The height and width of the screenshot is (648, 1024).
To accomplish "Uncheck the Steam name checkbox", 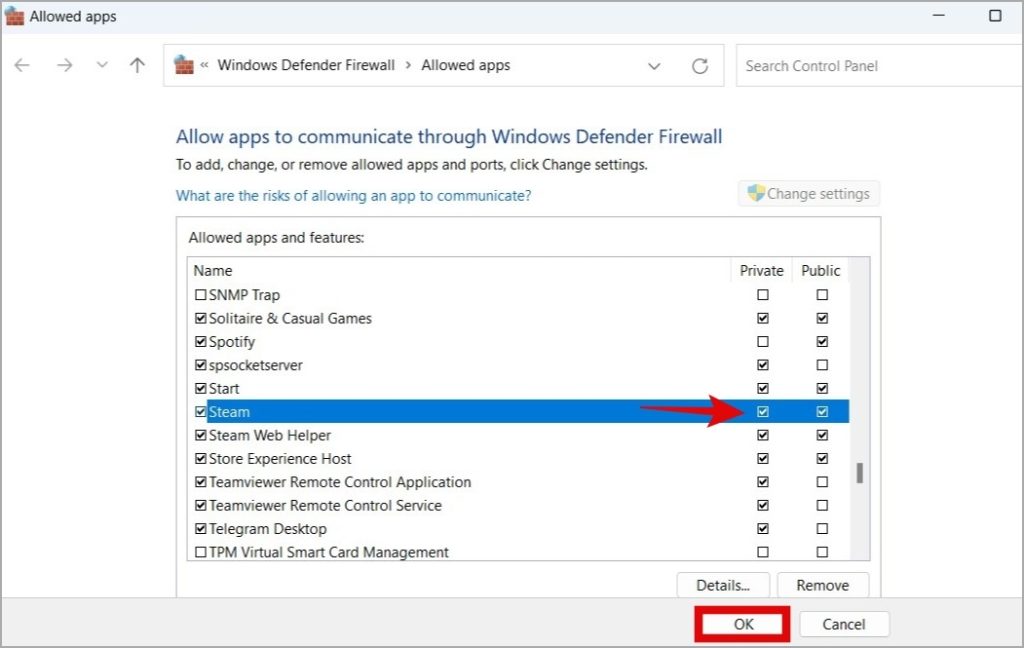I will pyautogui.click(x=200, y=412).
